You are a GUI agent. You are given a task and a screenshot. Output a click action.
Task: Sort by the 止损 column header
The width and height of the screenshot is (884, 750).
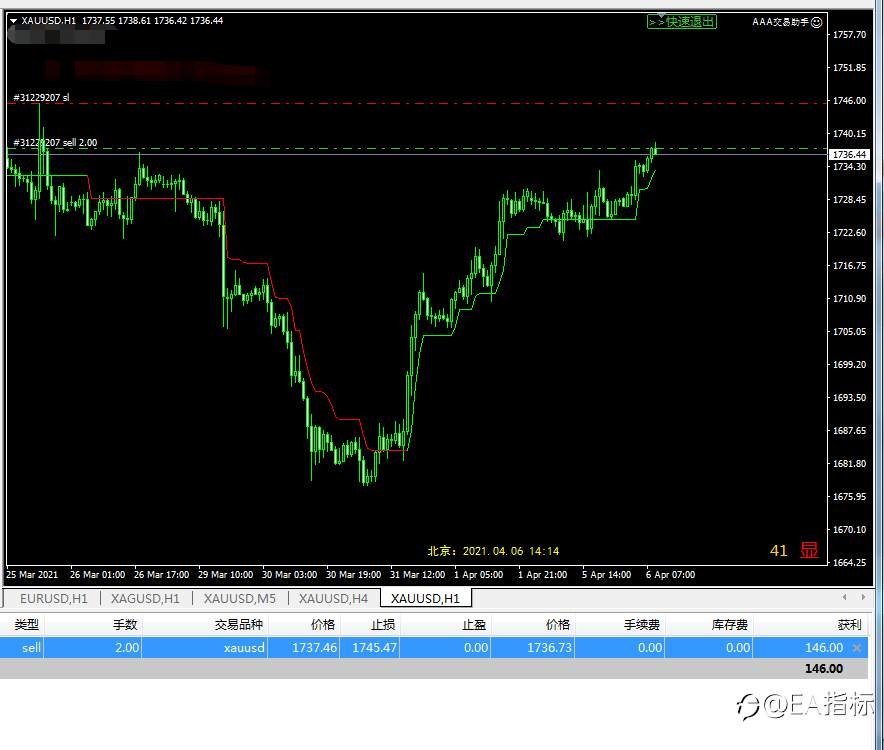coord(383,624)
